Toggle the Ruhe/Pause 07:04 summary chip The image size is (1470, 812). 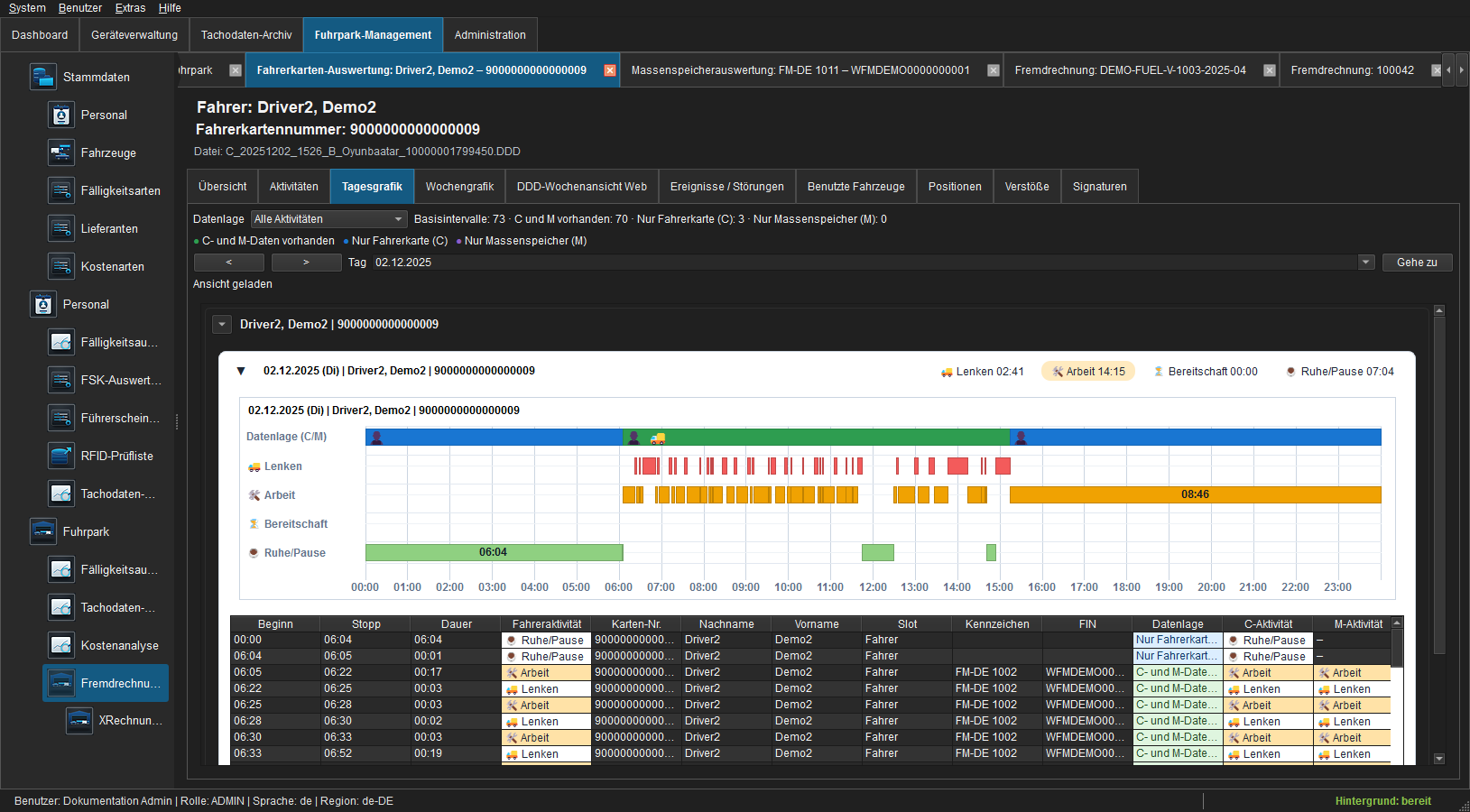click(1340, 372)
